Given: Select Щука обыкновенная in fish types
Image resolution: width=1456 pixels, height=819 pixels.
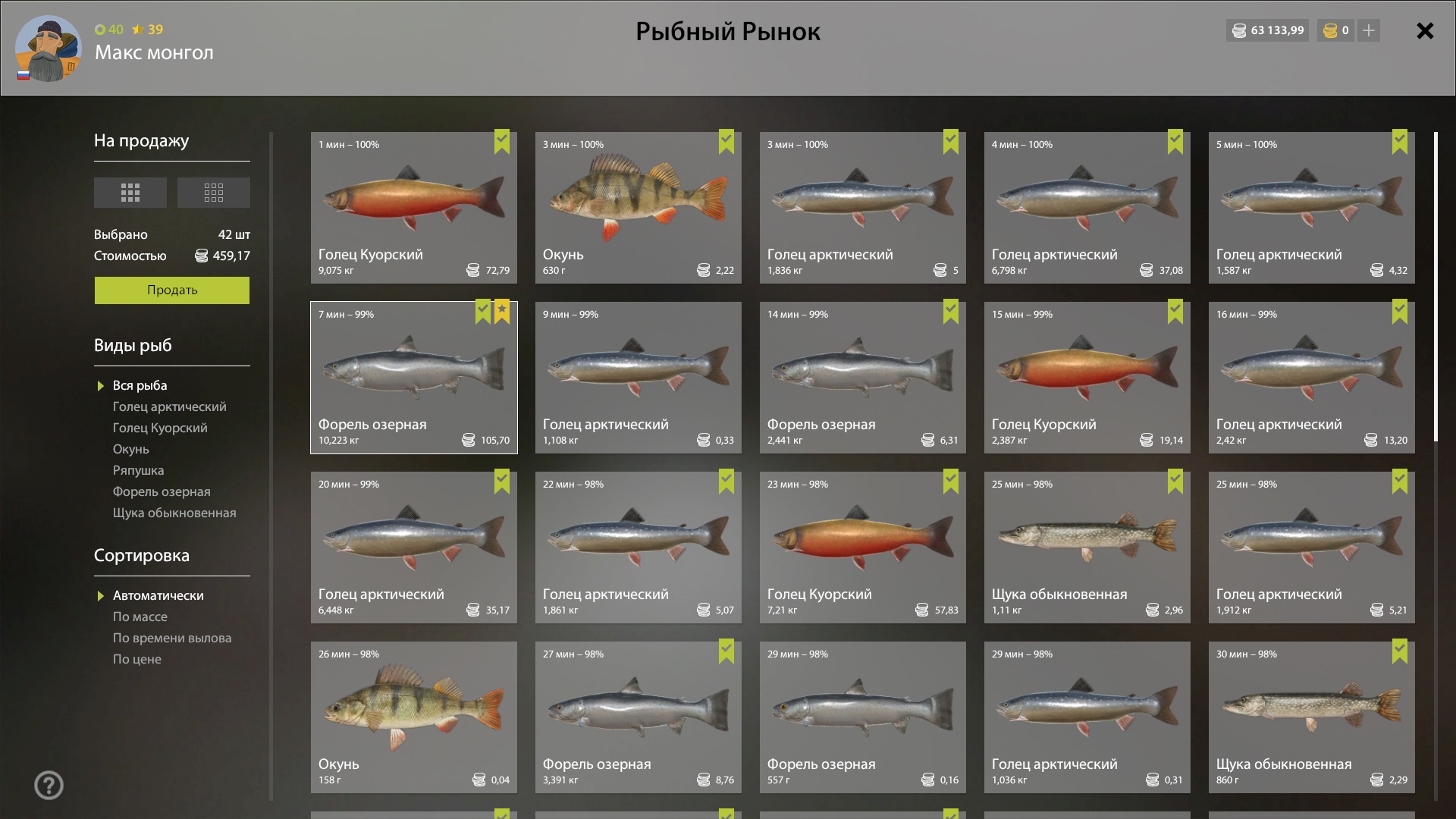Looking at the screenshot, I should coord(174,513).
